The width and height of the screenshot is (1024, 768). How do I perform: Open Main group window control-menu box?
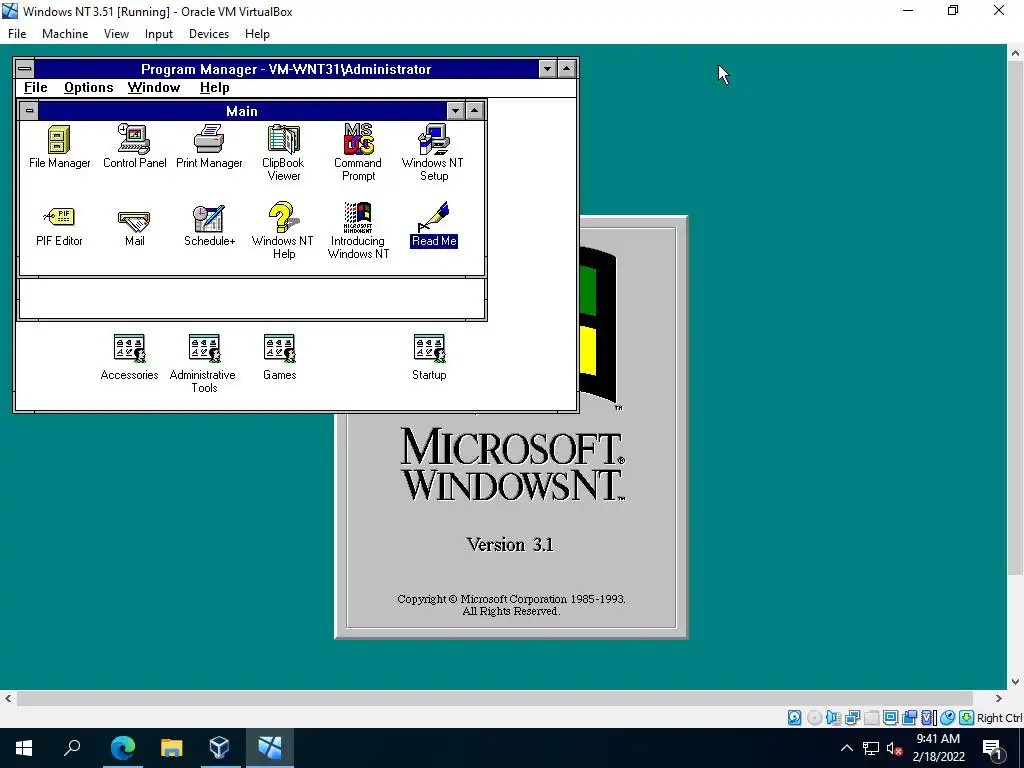(x=29, y=111)
